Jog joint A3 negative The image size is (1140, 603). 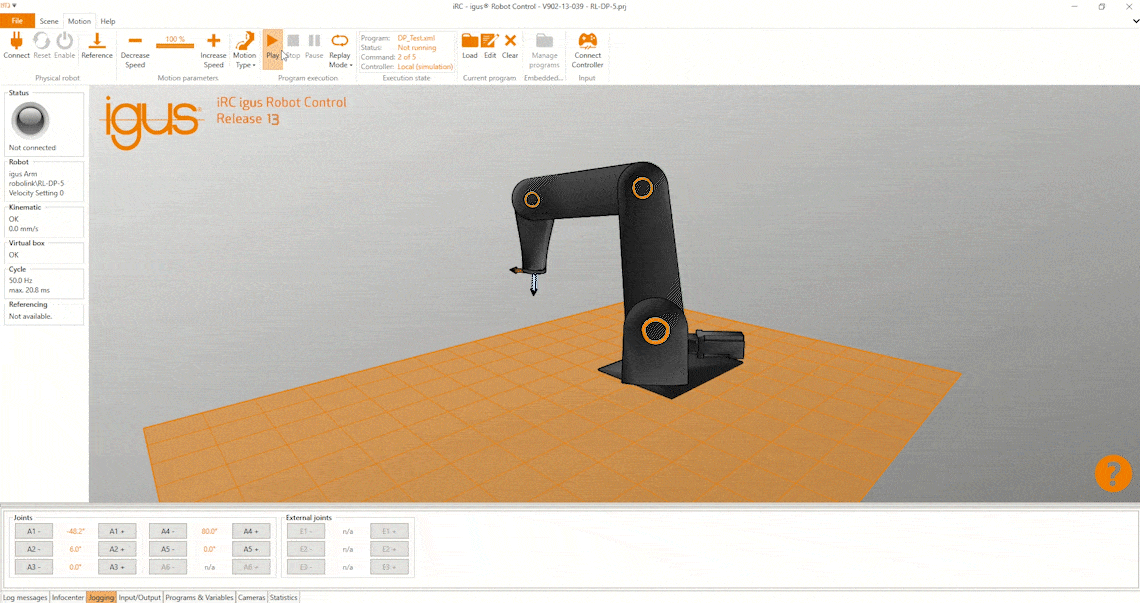[x=33, y=567]
